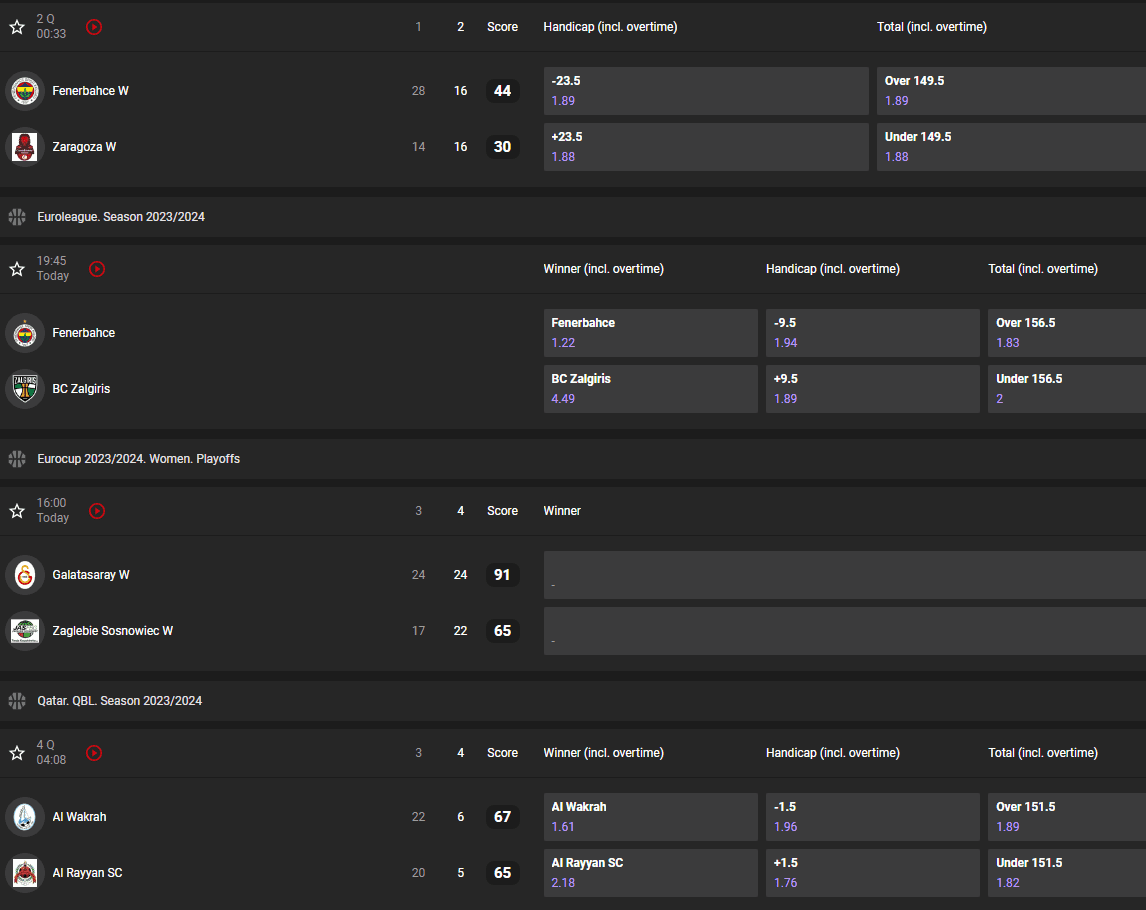Click the Euroleague basketball league icon

pyautogui.click(x=17, y=217)
